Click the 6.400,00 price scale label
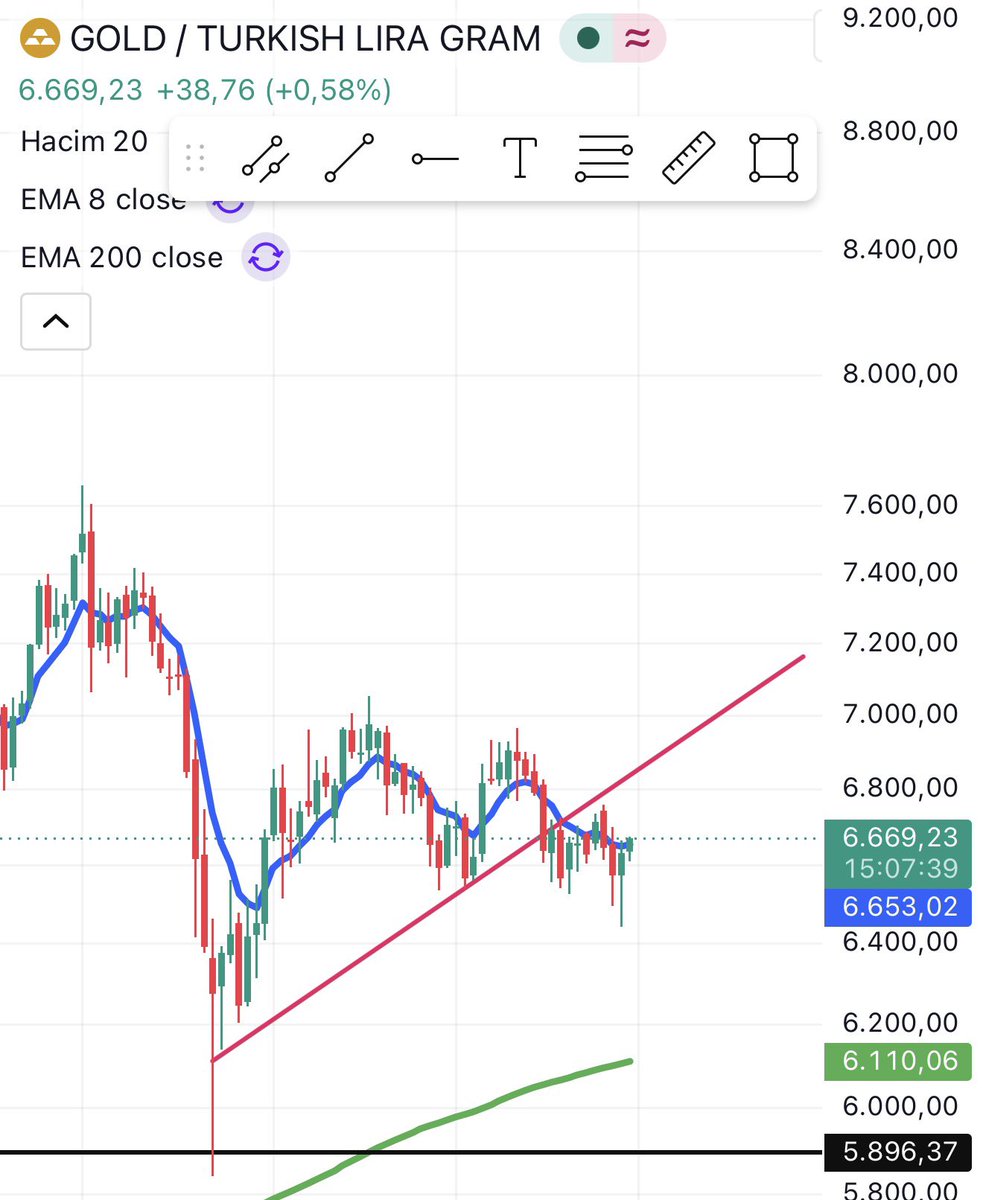 pos(901,942)
